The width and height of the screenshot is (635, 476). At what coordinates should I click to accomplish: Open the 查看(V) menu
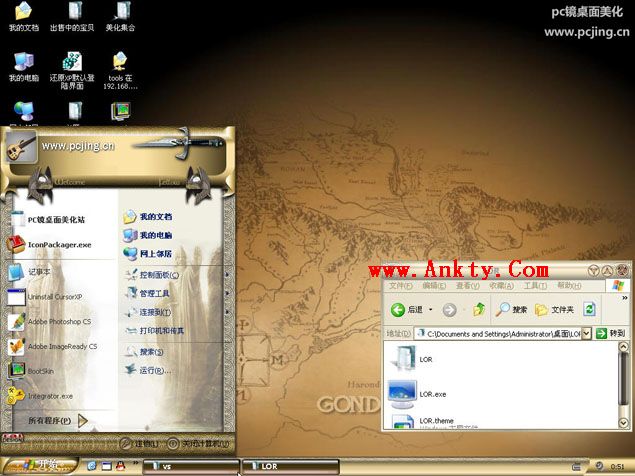click(467, 286)
